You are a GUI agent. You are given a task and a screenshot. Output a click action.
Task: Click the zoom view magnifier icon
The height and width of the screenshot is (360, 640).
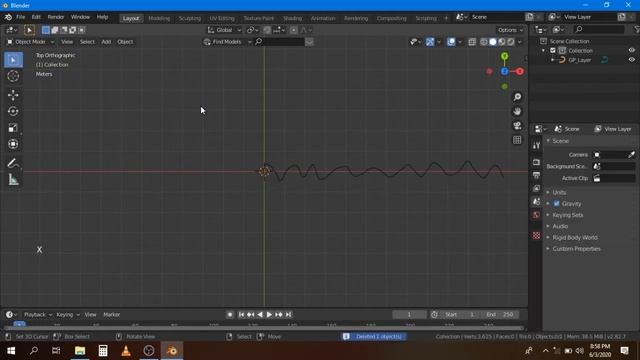pyautogui.click(x=517, y=97)
